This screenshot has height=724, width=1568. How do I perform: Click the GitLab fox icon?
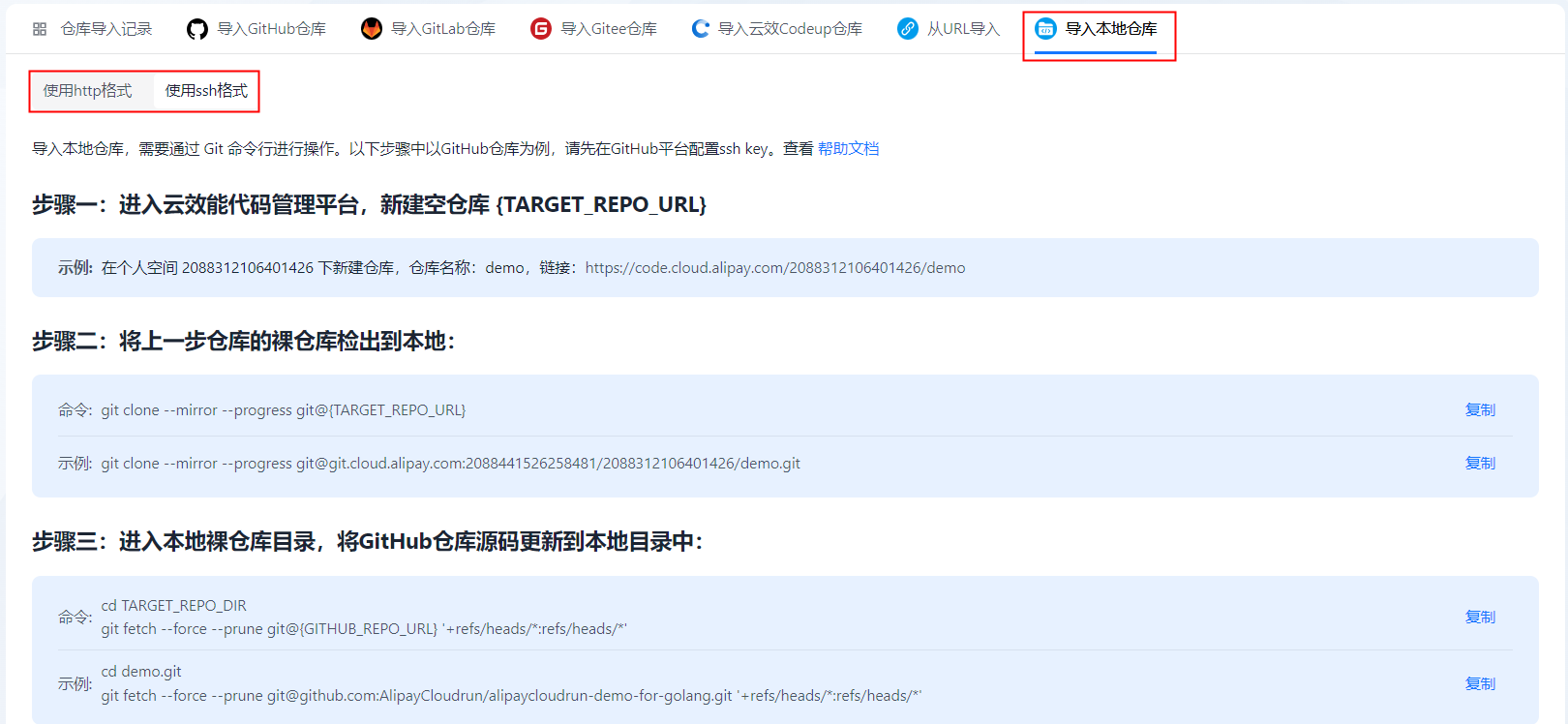click(x=372, y=29)
